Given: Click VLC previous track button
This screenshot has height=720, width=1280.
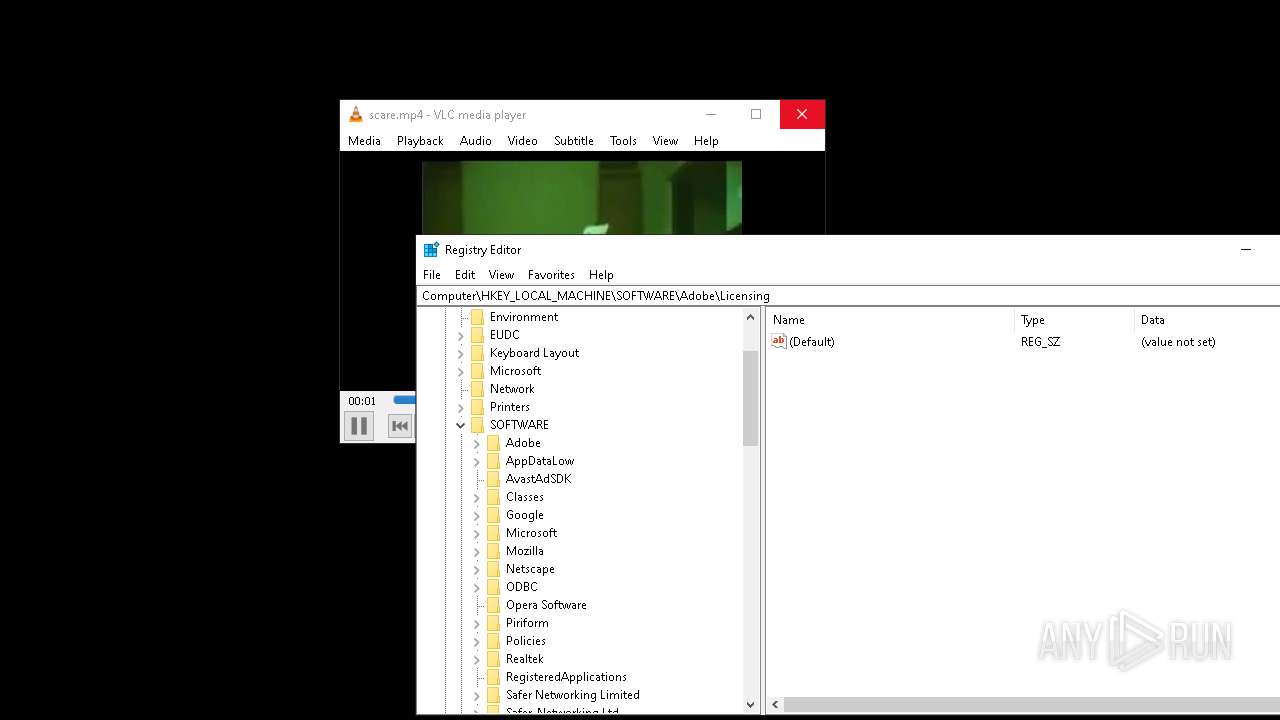Looking at the screenshot, I should tap(399, 426).
